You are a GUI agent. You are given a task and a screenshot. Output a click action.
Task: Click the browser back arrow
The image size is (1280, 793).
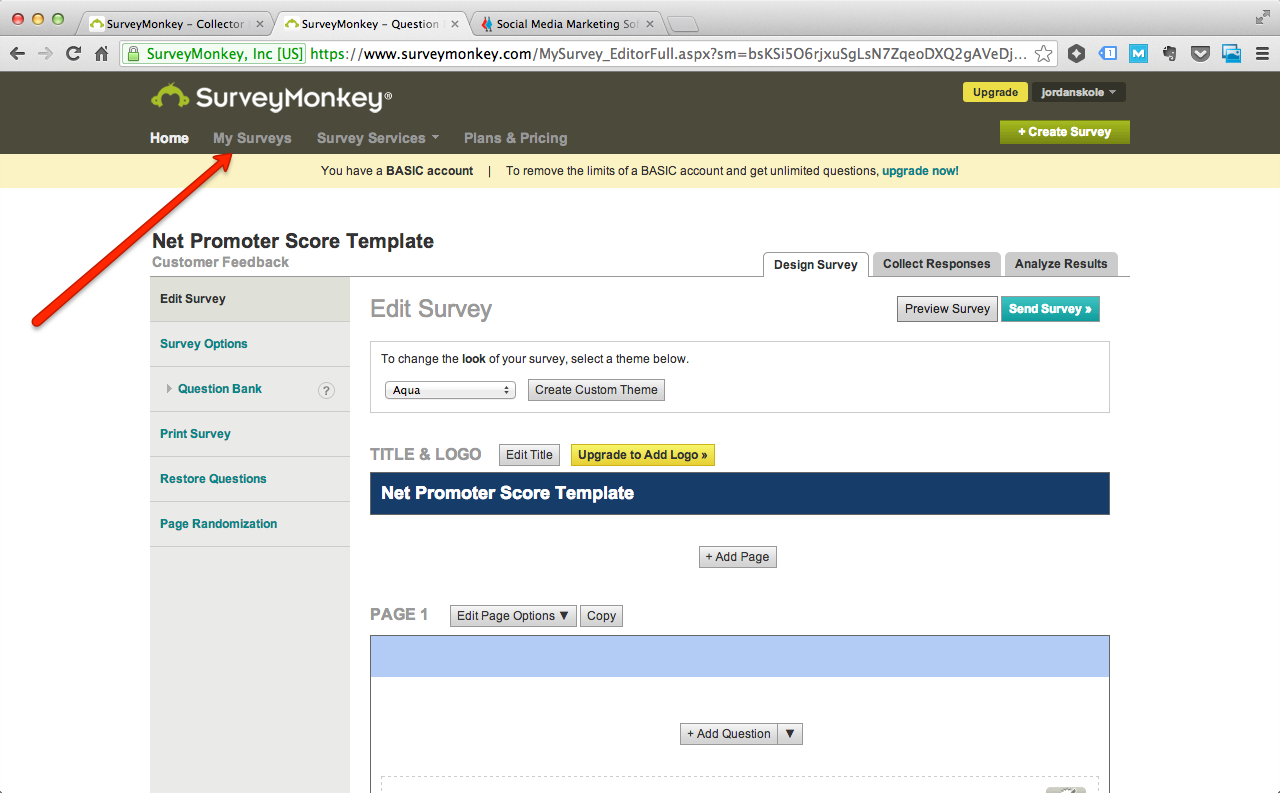[18, 54]
